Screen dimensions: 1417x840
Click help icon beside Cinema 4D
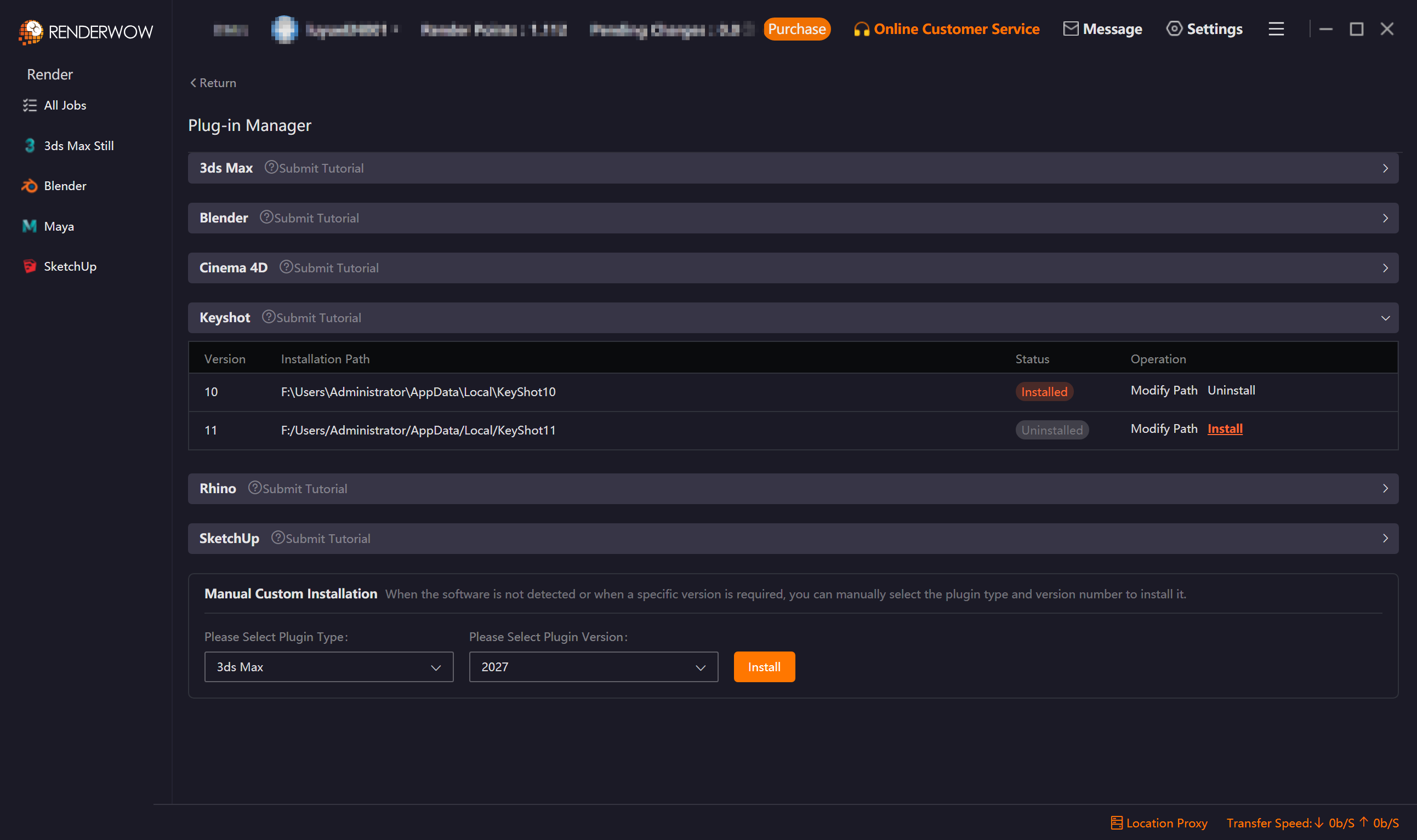286,267
